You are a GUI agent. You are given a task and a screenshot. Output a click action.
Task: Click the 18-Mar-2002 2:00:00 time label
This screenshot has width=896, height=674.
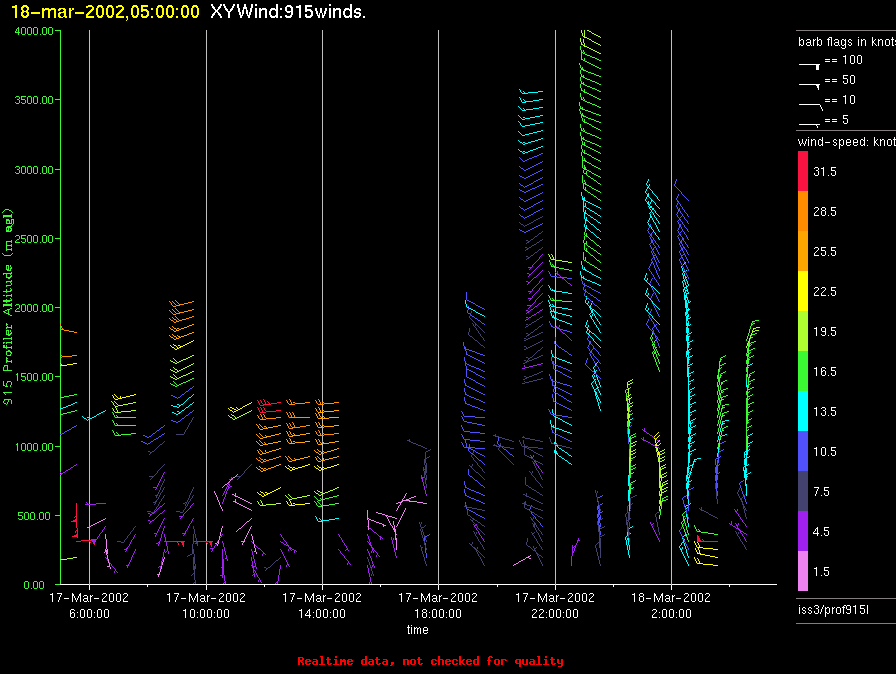(x=671, y=604)
